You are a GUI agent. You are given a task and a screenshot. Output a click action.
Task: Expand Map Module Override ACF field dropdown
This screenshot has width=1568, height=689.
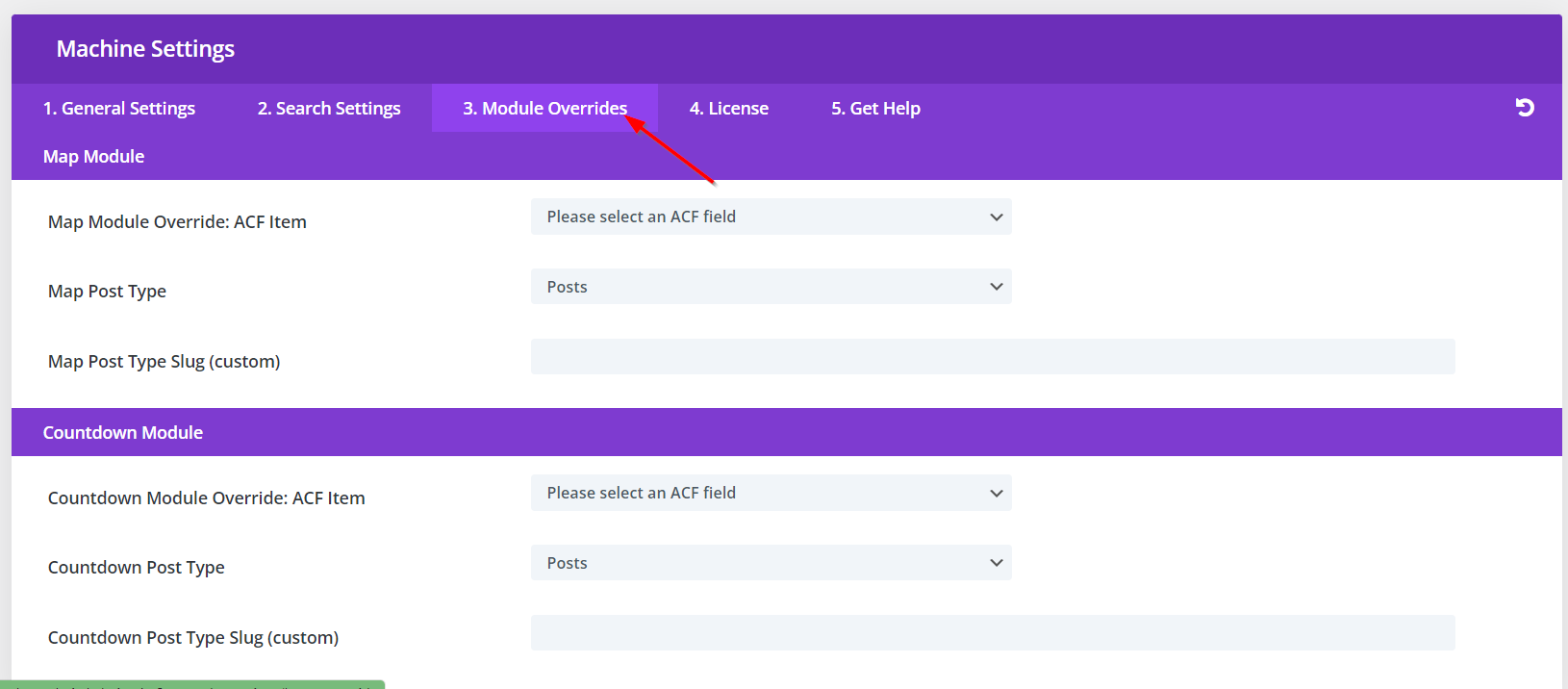pos(771,217)
